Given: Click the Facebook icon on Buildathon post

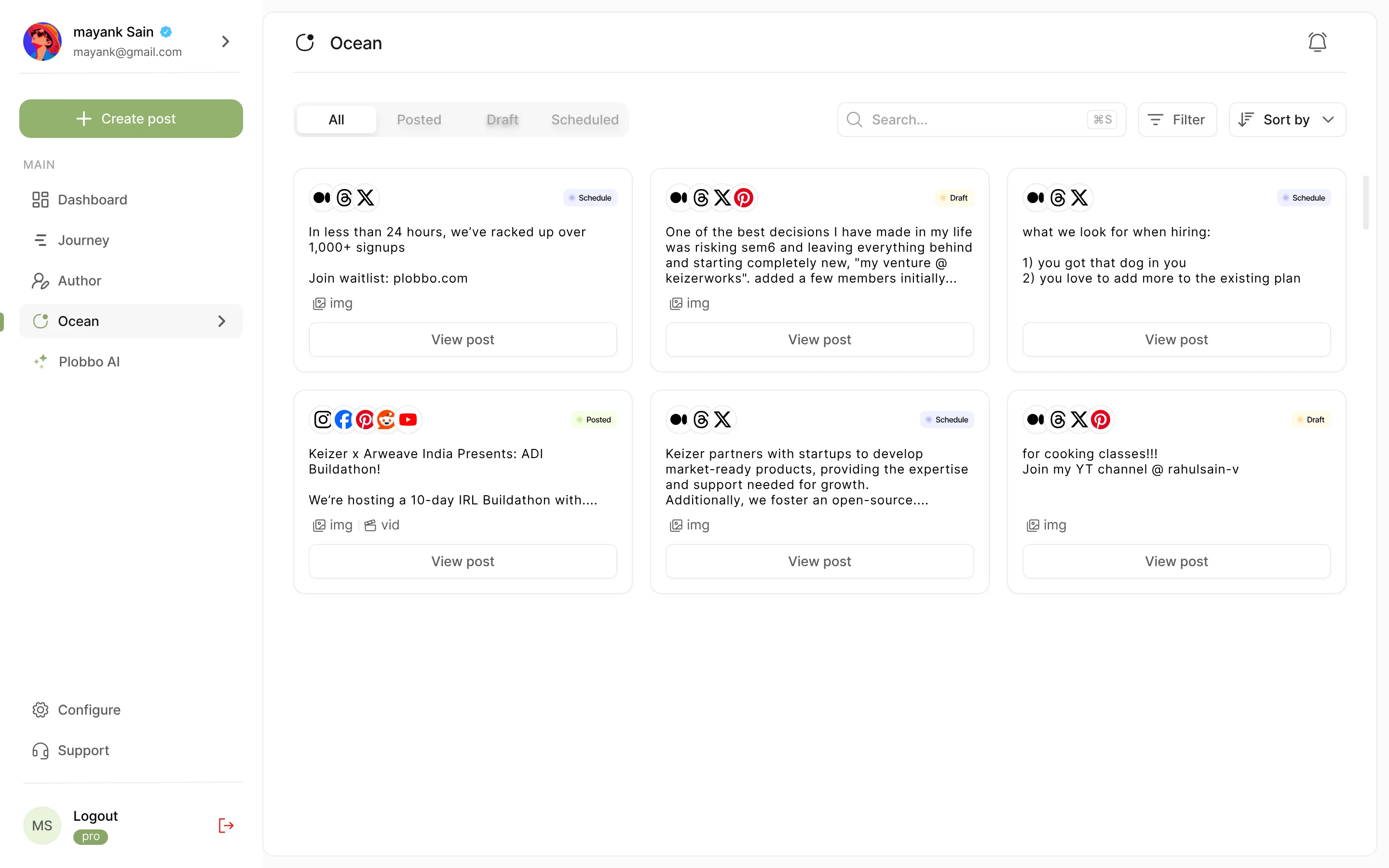Looking at the screenshot, I should tap(344, 420).
